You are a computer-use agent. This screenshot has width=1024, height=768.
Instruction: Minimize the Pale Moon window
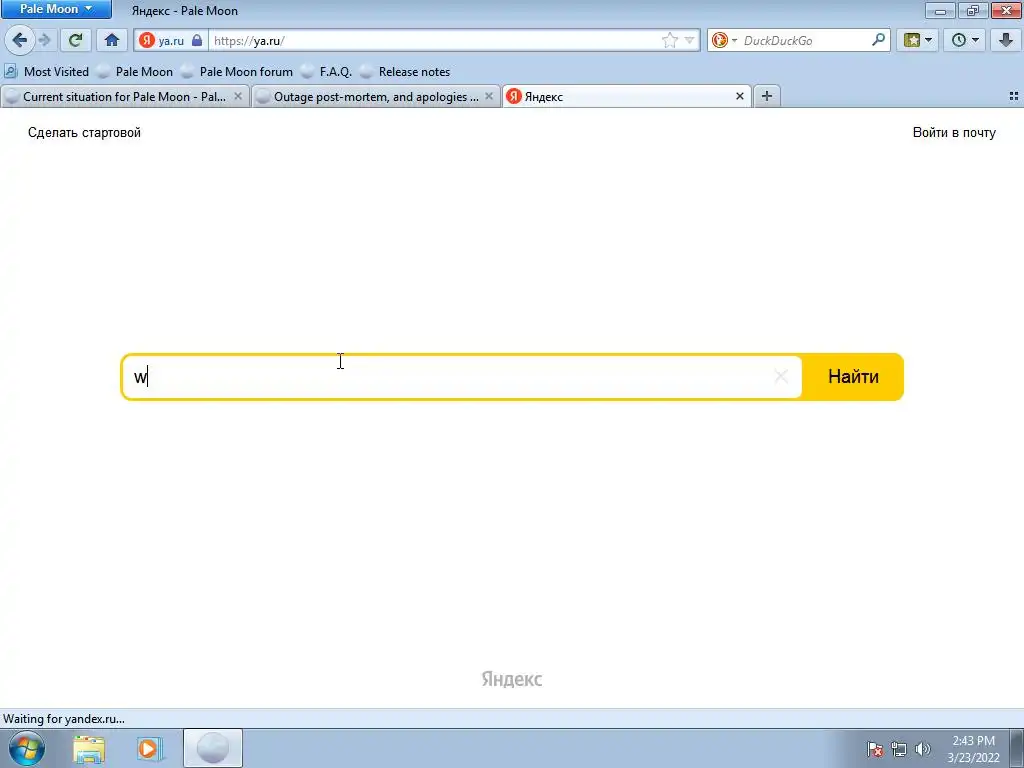pyautogui.click(x=940, y=10)
